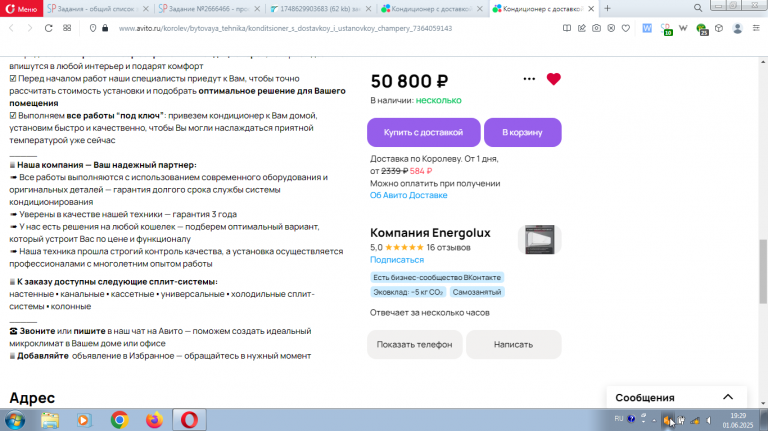Open the network signal tray icon
The image size is (768, 431).
(695, 420)
